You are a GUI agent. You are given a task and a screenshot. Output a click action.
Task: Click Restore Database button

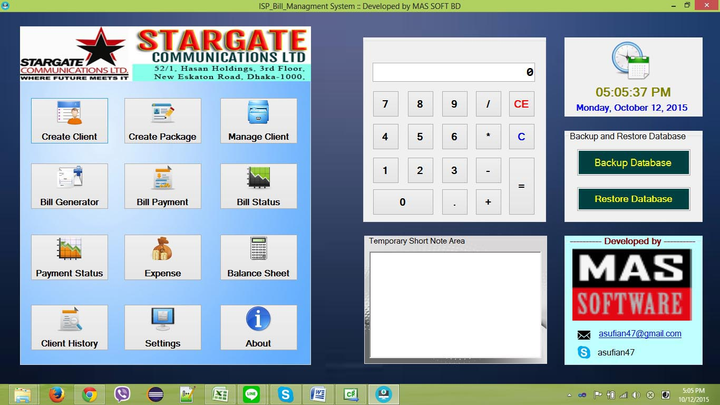633,199
